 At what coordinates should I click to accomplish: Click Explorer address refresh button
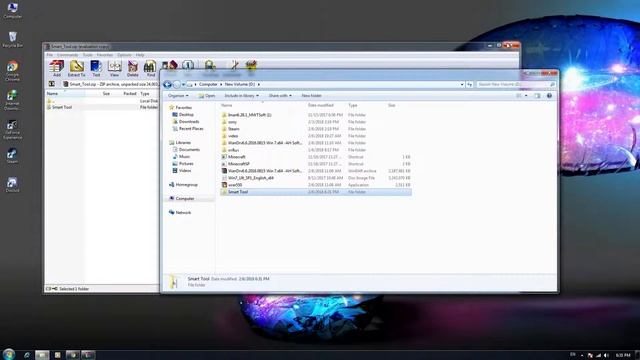[469, 84]
